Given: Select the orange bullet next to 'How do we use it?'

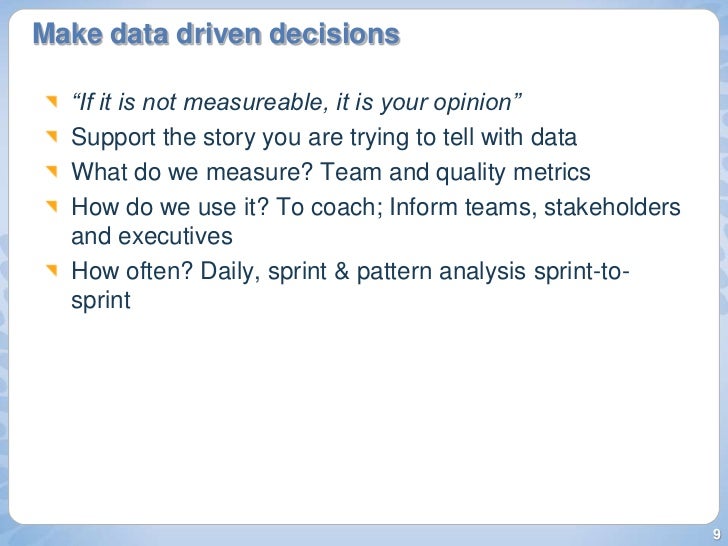Looking at the screenshot, I should point(52,206).
